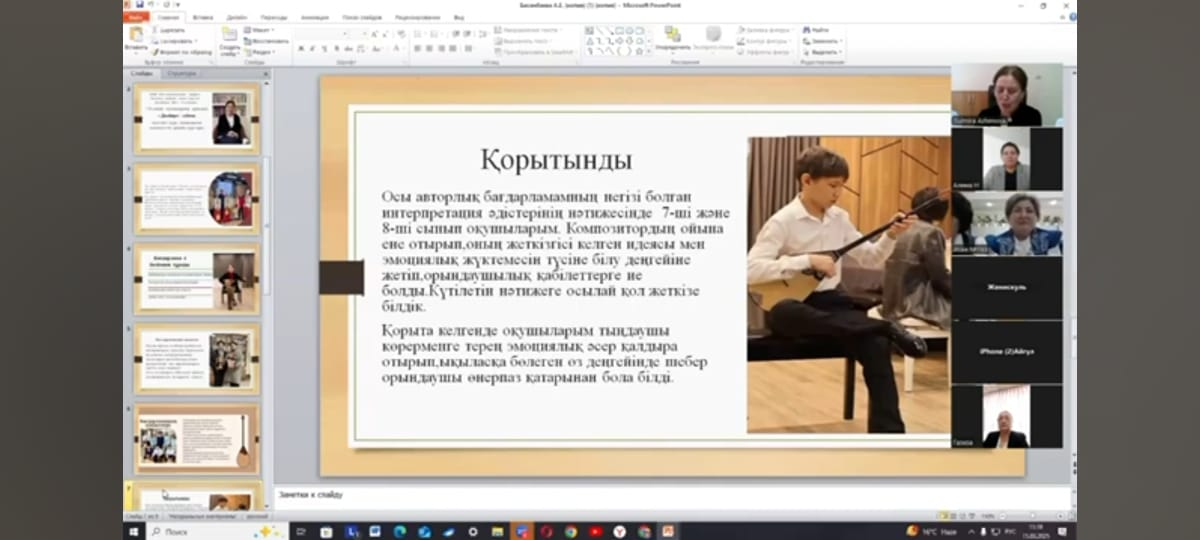This screenshot has height=540, width=1200.
Task: Open the Insert (Вставка) ribbon tab
Action: coord(202,17)
